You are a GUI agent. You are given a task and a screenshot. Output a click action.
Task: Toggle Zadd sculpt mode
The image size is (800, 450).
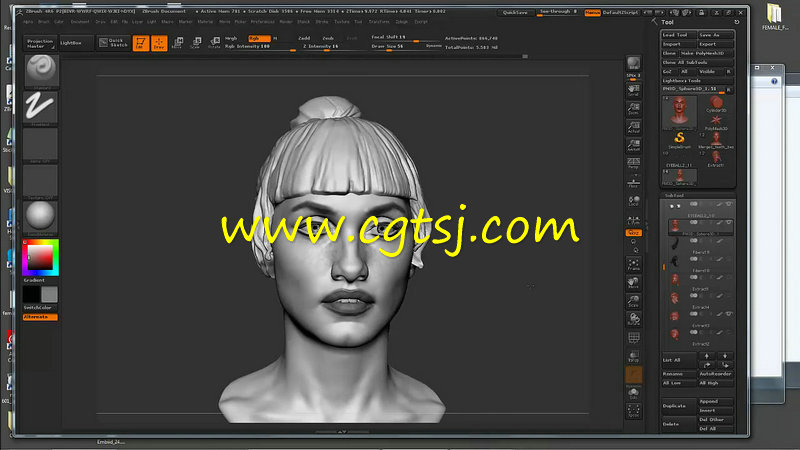point(304,38)
